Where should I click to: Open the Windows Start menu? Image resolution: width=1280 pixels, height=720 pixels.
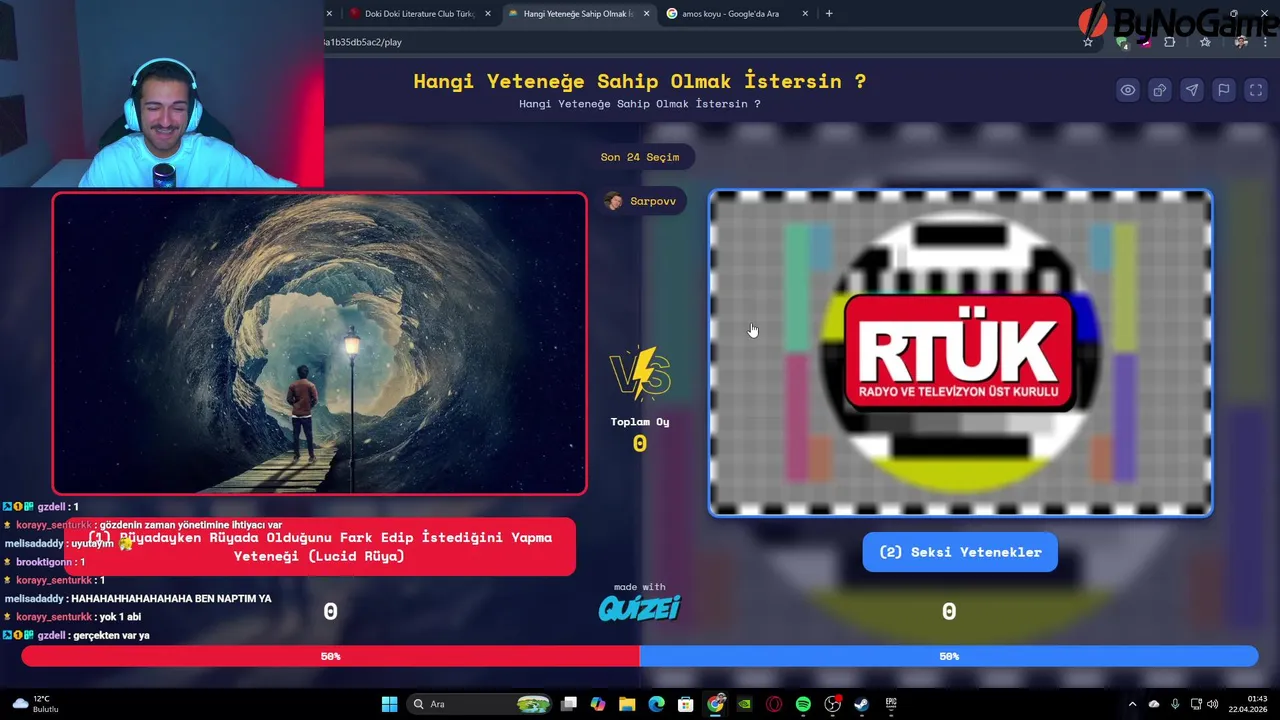point(390,704)
